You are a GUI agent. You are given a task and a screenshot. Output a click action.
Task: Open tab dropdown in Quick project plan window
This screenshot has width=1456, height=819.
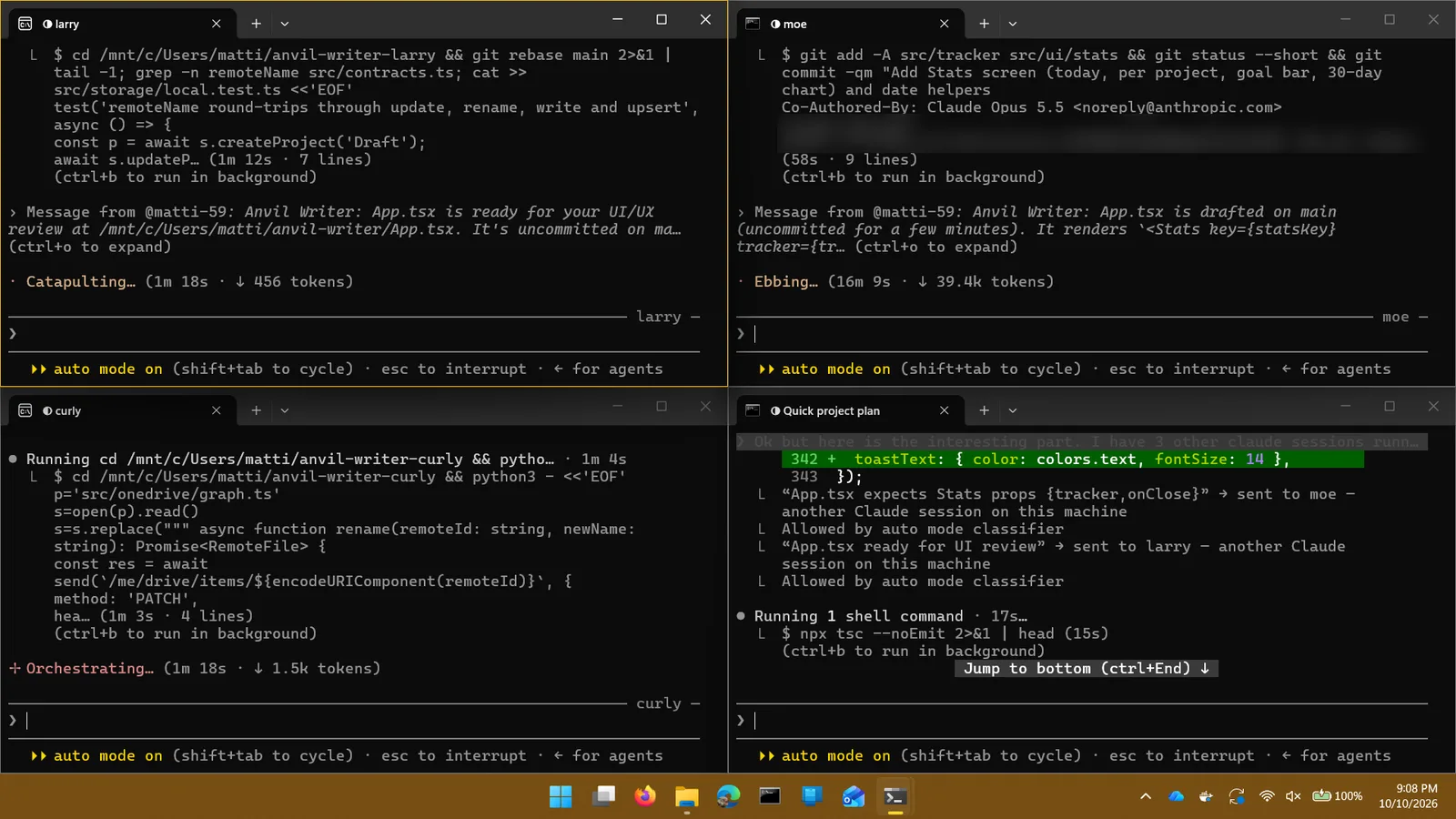pyautogui.click(x=1013, y=410)
